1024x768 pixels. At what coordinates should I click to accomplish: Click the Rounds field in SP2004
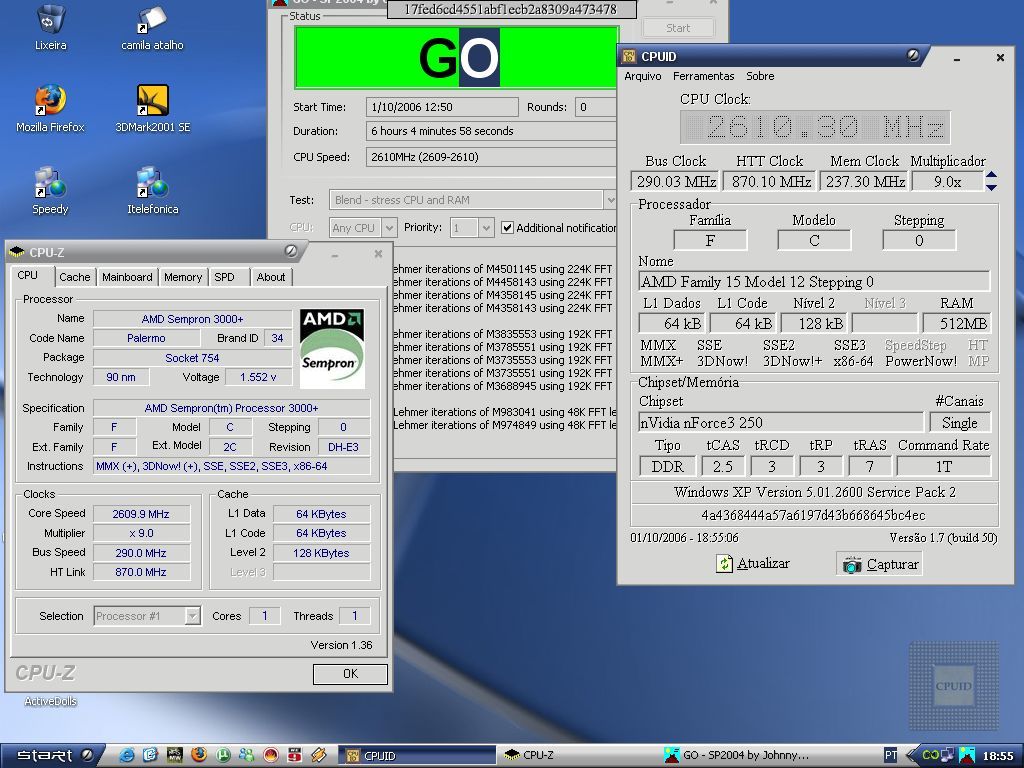596,107
